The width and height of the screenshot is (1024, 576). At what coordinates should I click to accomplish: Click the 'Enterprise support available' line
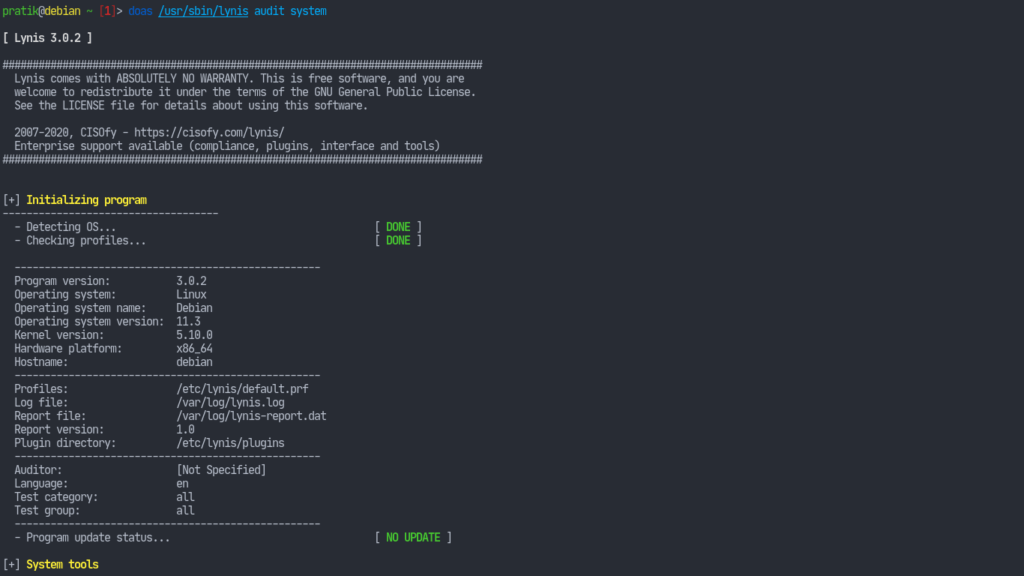[x=227, y=146]
